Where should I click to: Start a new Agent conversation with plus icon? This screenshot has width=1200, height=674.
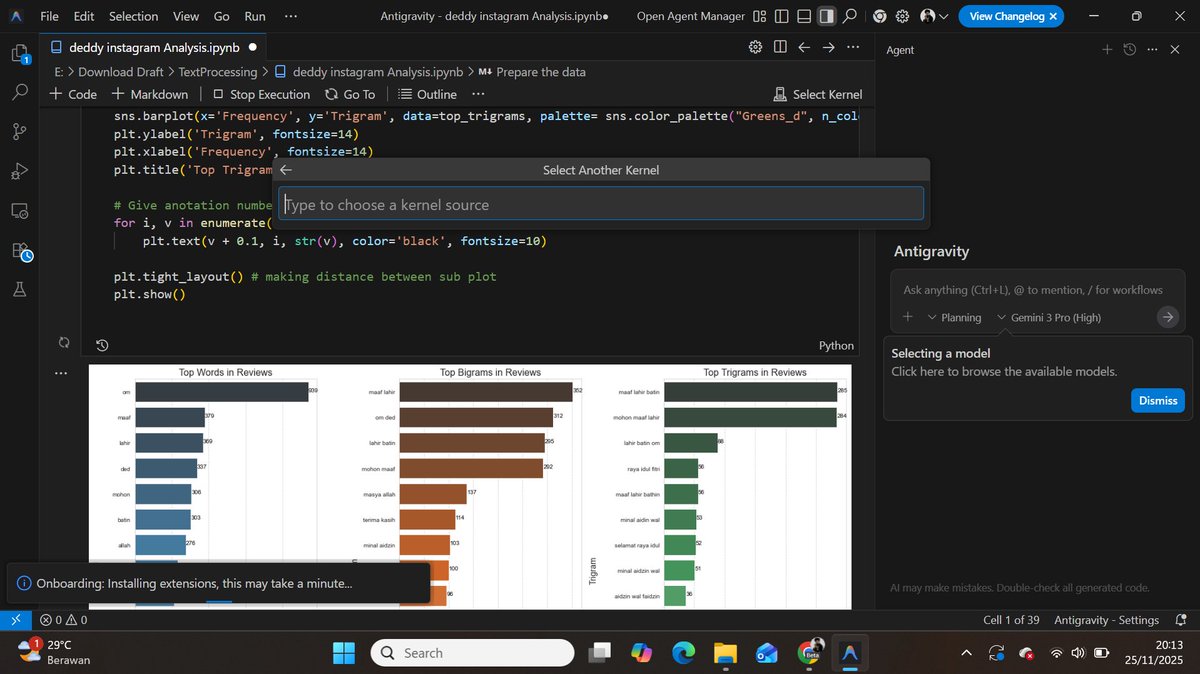coord(1107,50)
